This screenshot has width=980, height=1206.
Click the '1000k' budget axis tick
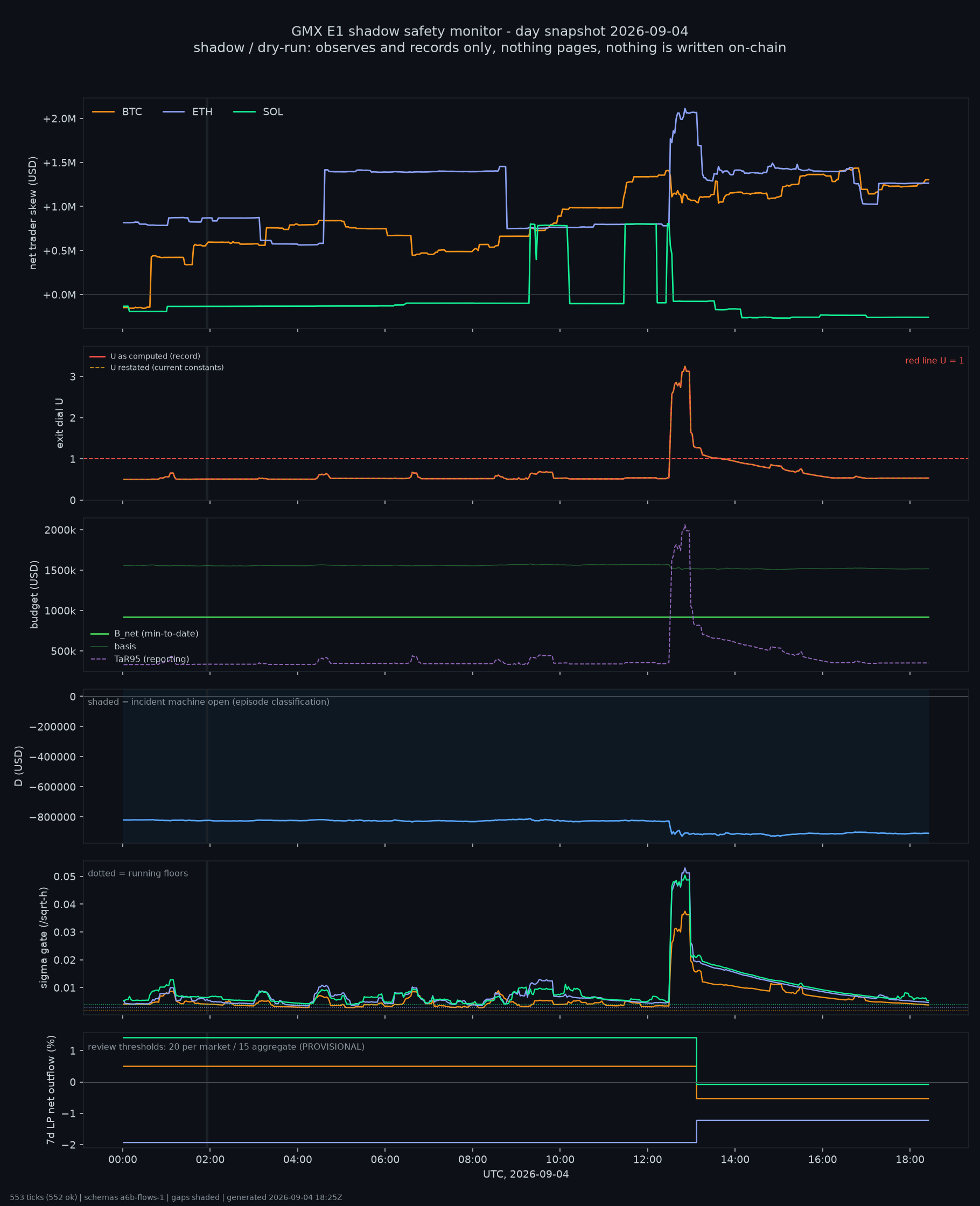pos(60,611)
